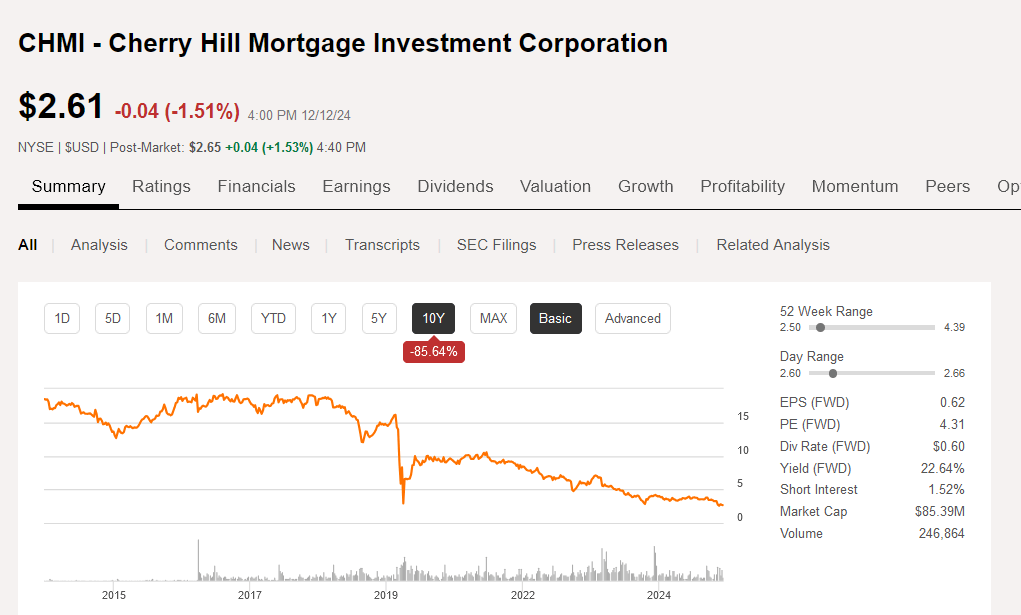Click the 52 Week Range slider dot
This screenshot has width=1021, height=615.
820,328
